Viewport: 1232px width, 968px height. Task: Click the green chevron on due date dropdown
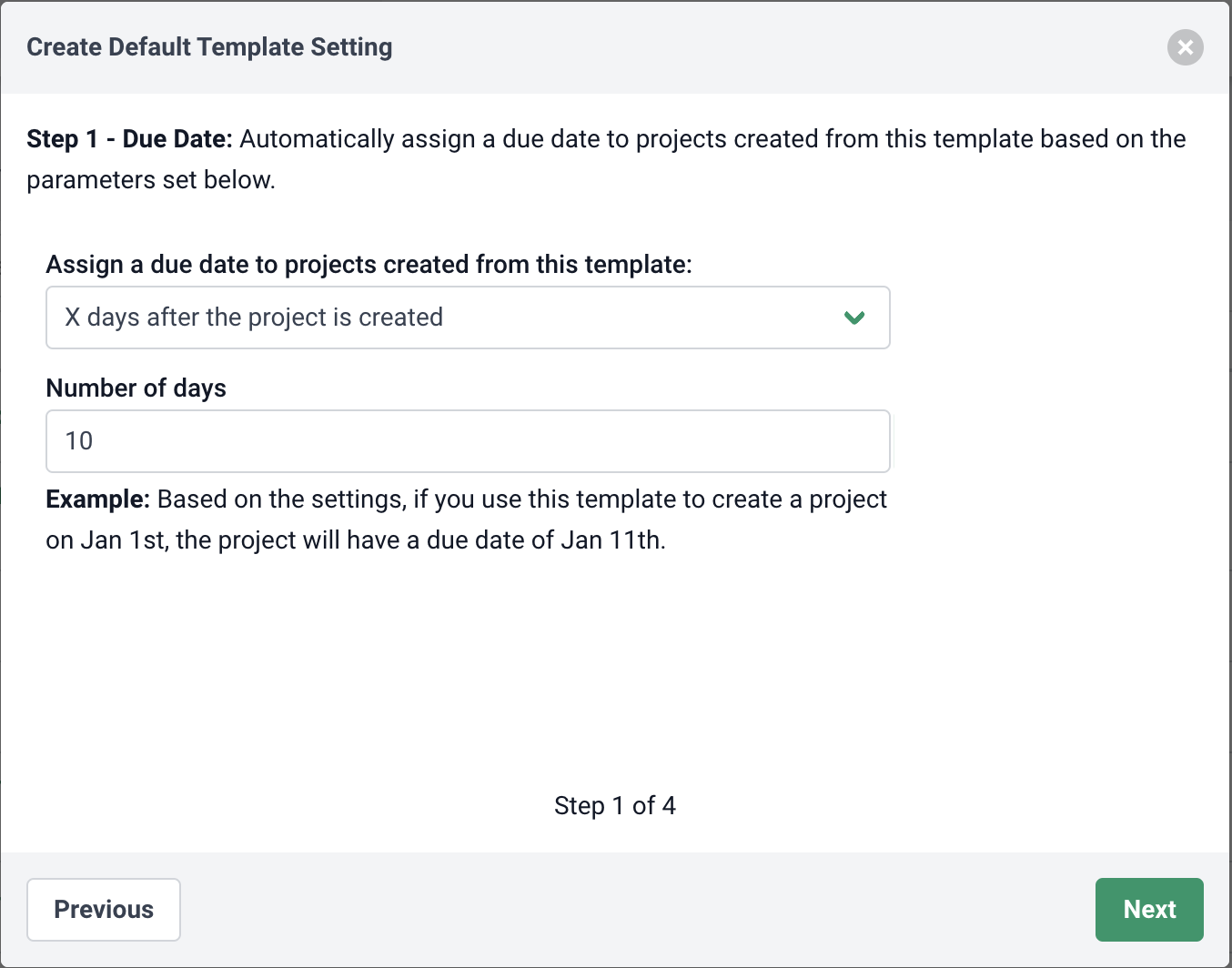click(853, 318)
